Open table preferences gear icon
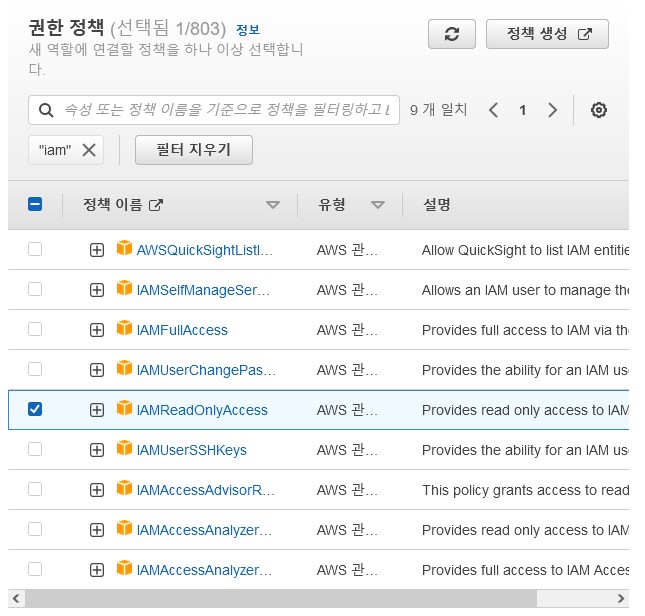The height and width of the screenshot is (616, 645). pyautogui.click(x=599, y=110)
